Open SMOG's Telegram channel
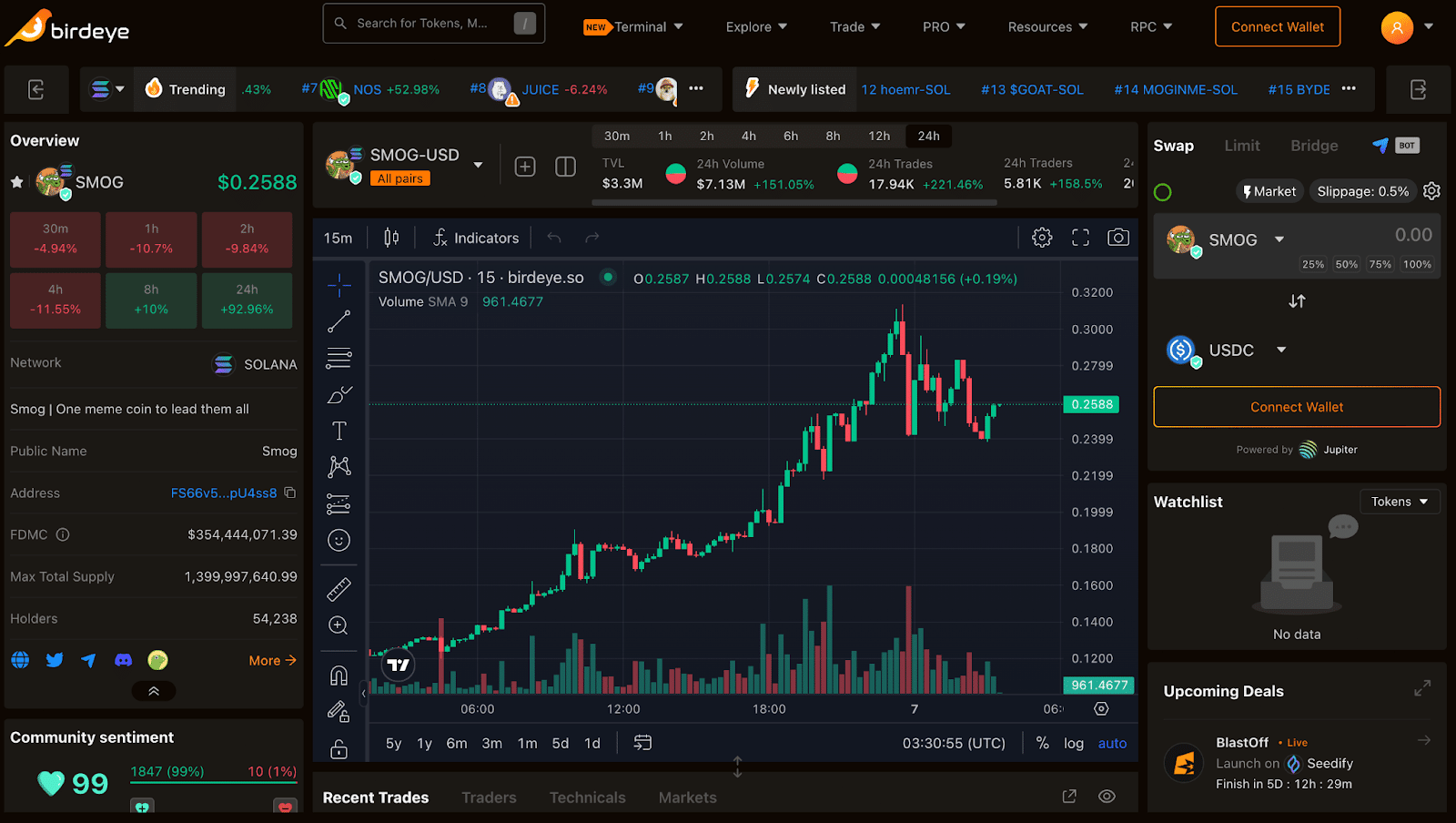The height and width of the screenshot is (823, 1456). (x=88, y=660)
